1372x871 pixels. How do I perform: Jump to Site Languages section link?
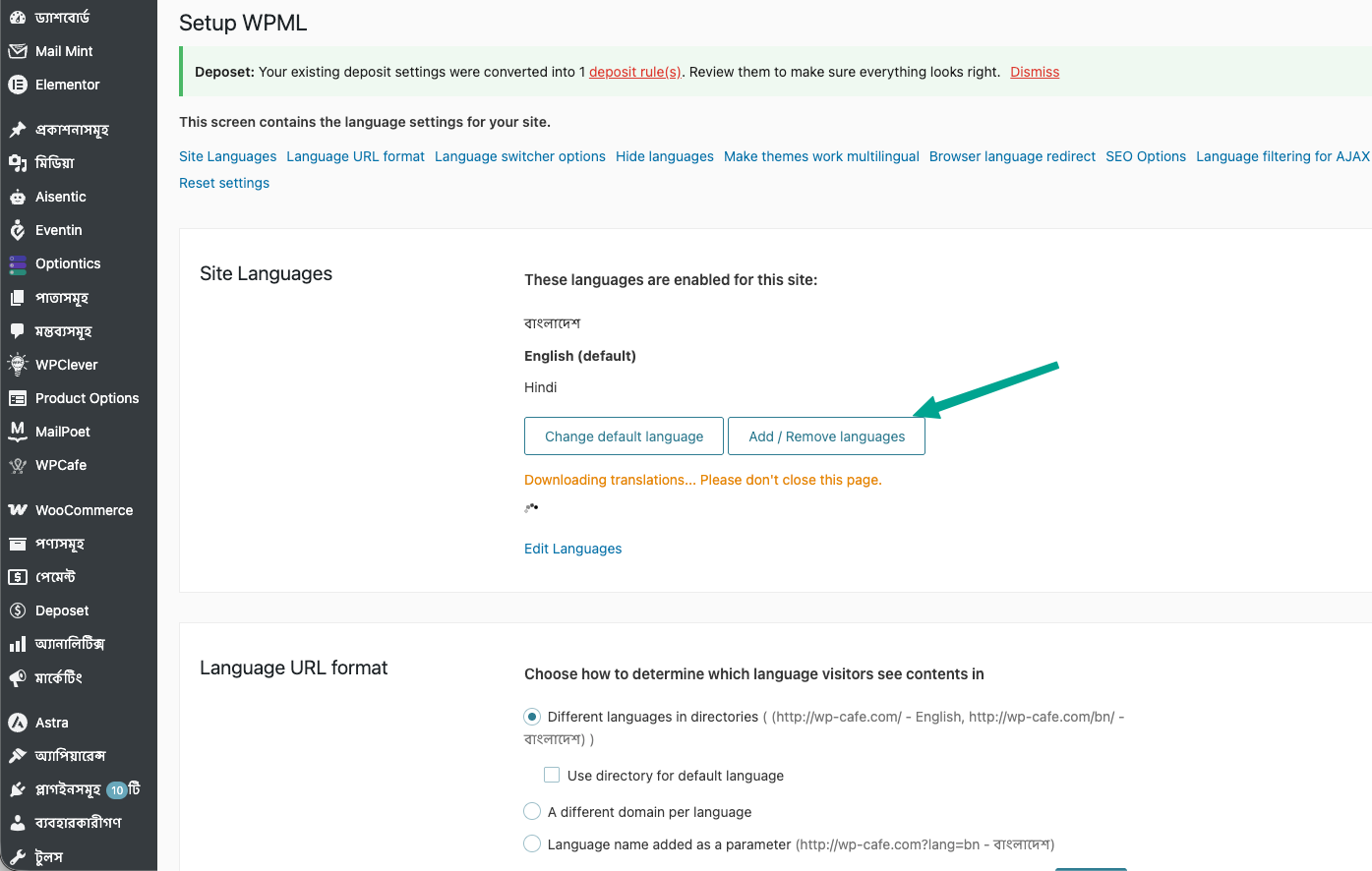(x=227, y=156)
